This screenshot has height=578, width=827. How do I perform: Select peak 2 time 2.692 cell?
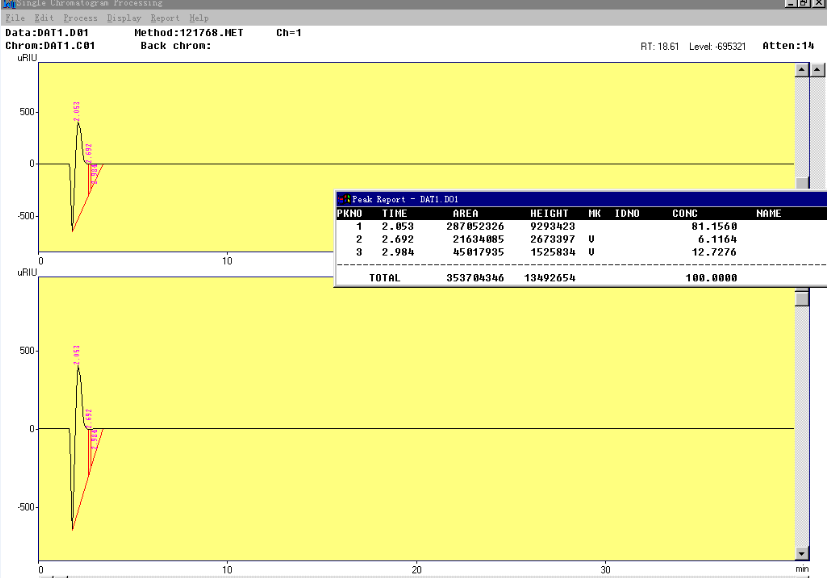click(398, 239)
